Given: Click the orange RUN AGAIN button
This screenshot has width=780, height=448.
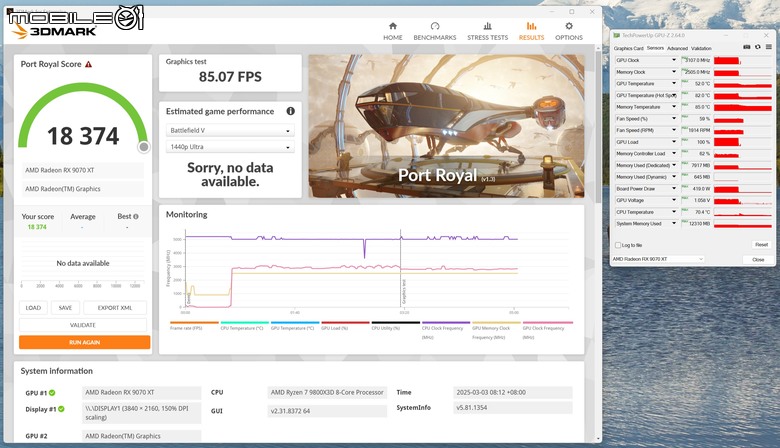Looking at the screenshot, I should pyautogui.click(x=85, y=342).
